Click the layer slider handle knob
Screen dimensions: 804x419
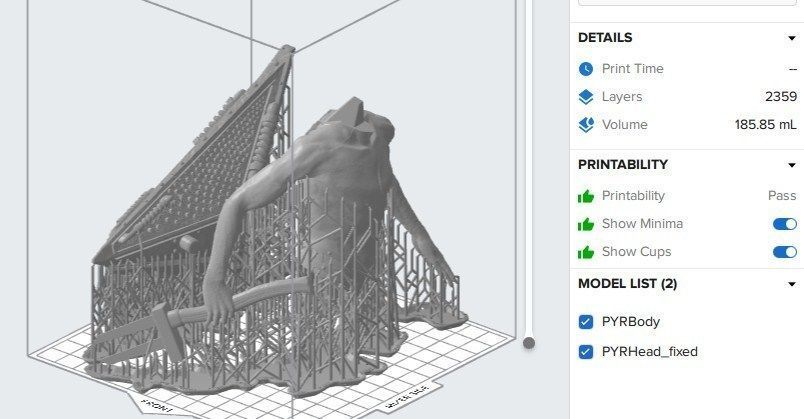(x=529, y=343)
